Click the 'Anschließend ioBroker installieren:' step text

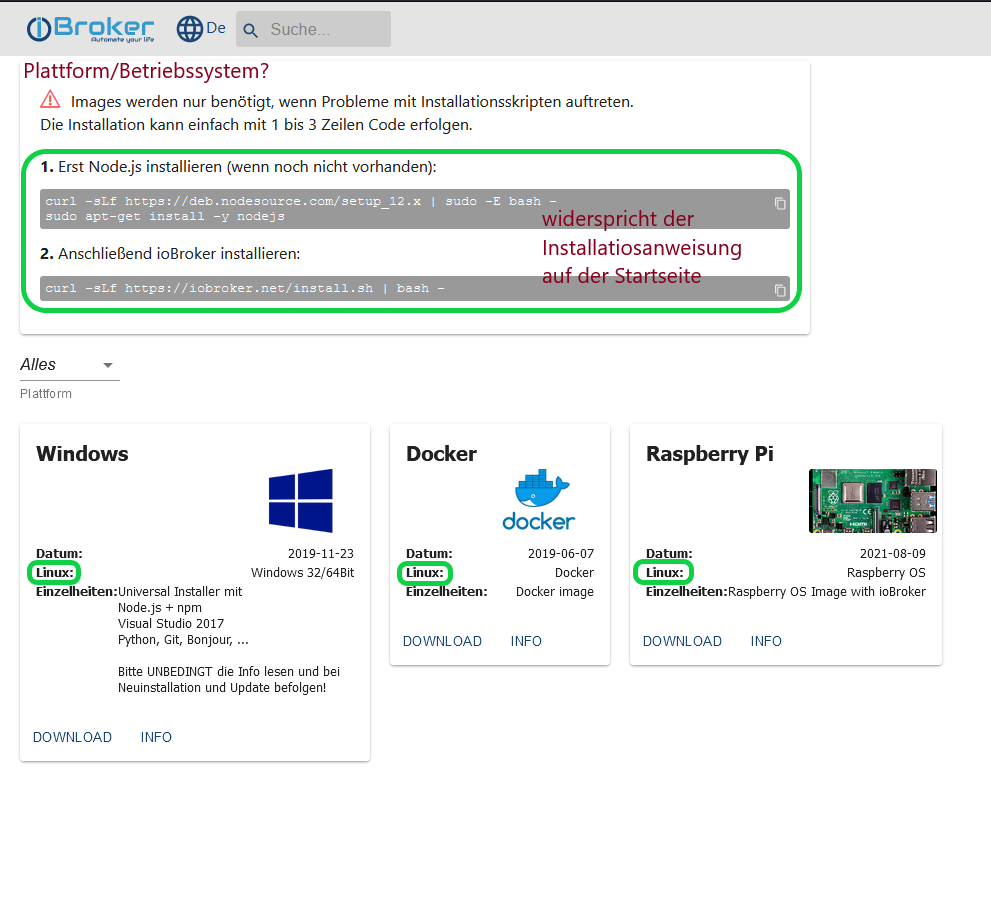click(x=170, y=253)
